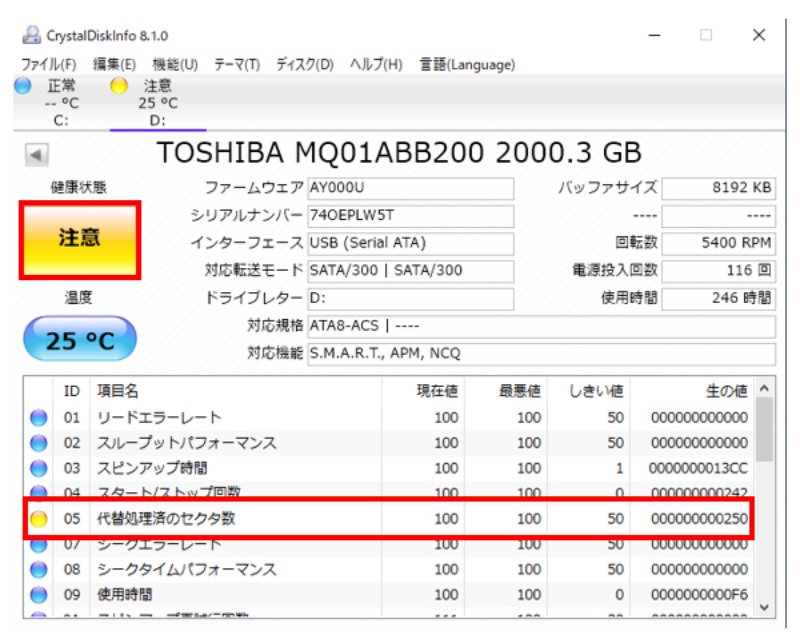
Task: Click the blue status icon for Read Error Rate row
Action: pos(38,418)
